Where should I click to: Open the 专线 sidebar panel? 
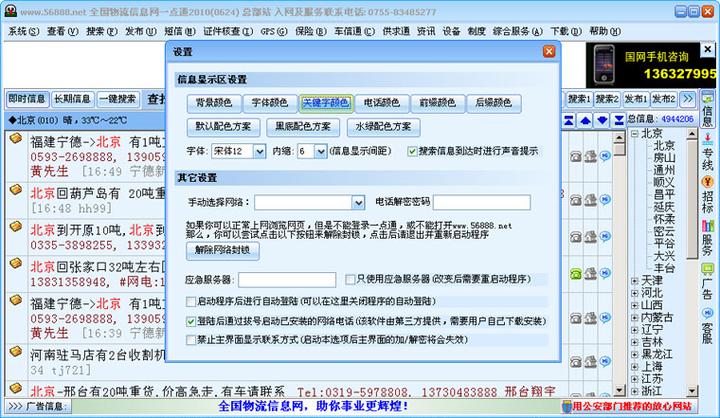707,152
